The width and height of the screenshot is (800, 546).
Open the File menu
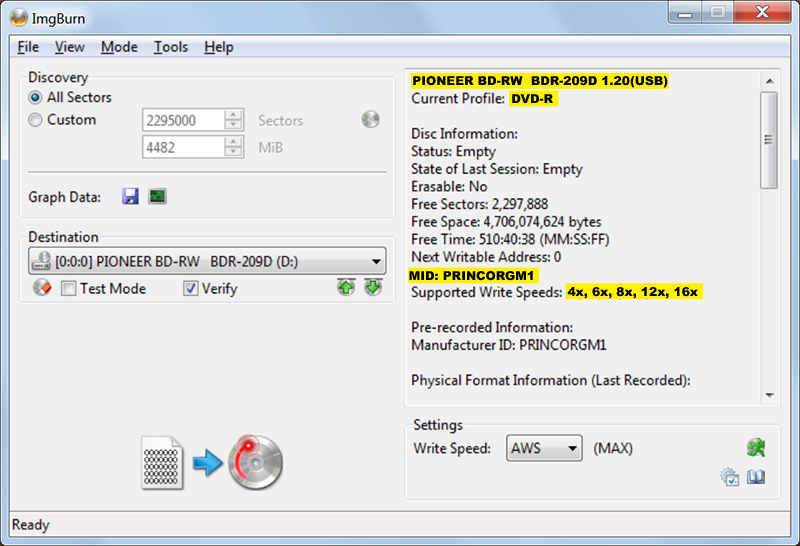(28, 47)
